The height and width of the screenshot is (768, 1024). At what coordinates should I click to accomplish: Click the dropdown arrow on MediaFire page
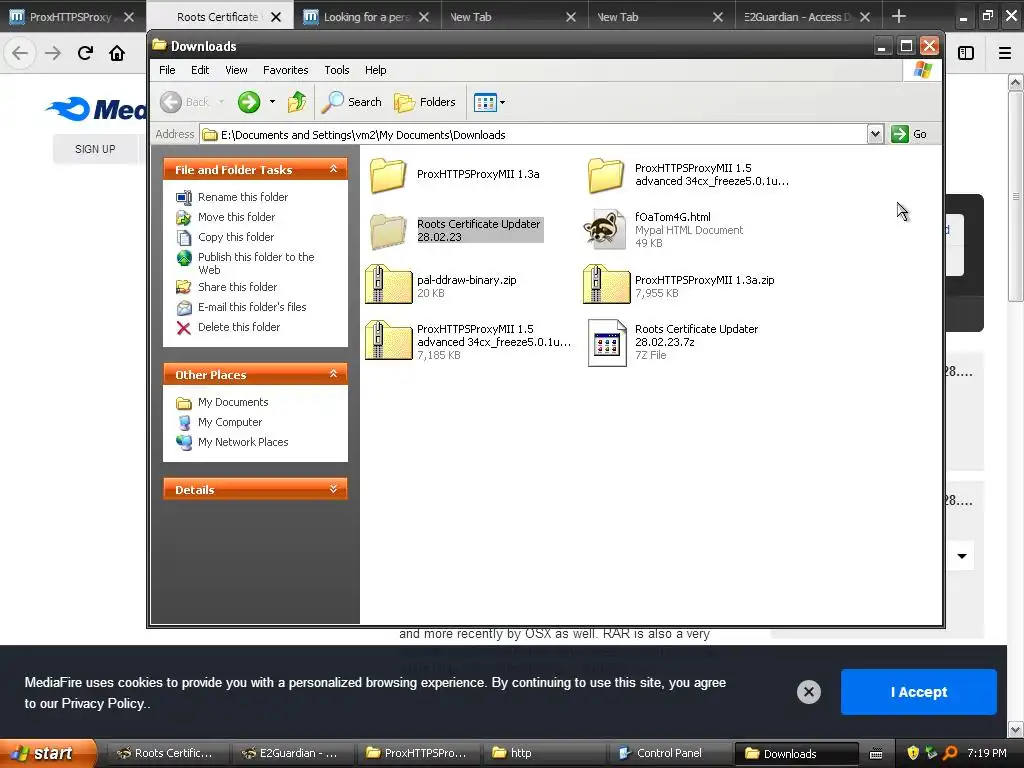[x=962, y=556]
